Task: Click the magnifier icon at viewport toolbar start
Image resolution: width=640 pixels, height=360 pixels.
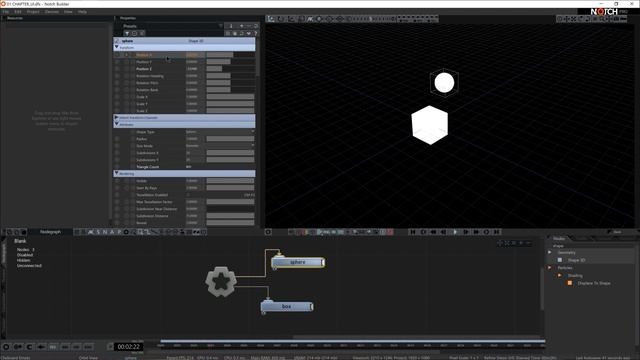Action: tap(271, 19)
